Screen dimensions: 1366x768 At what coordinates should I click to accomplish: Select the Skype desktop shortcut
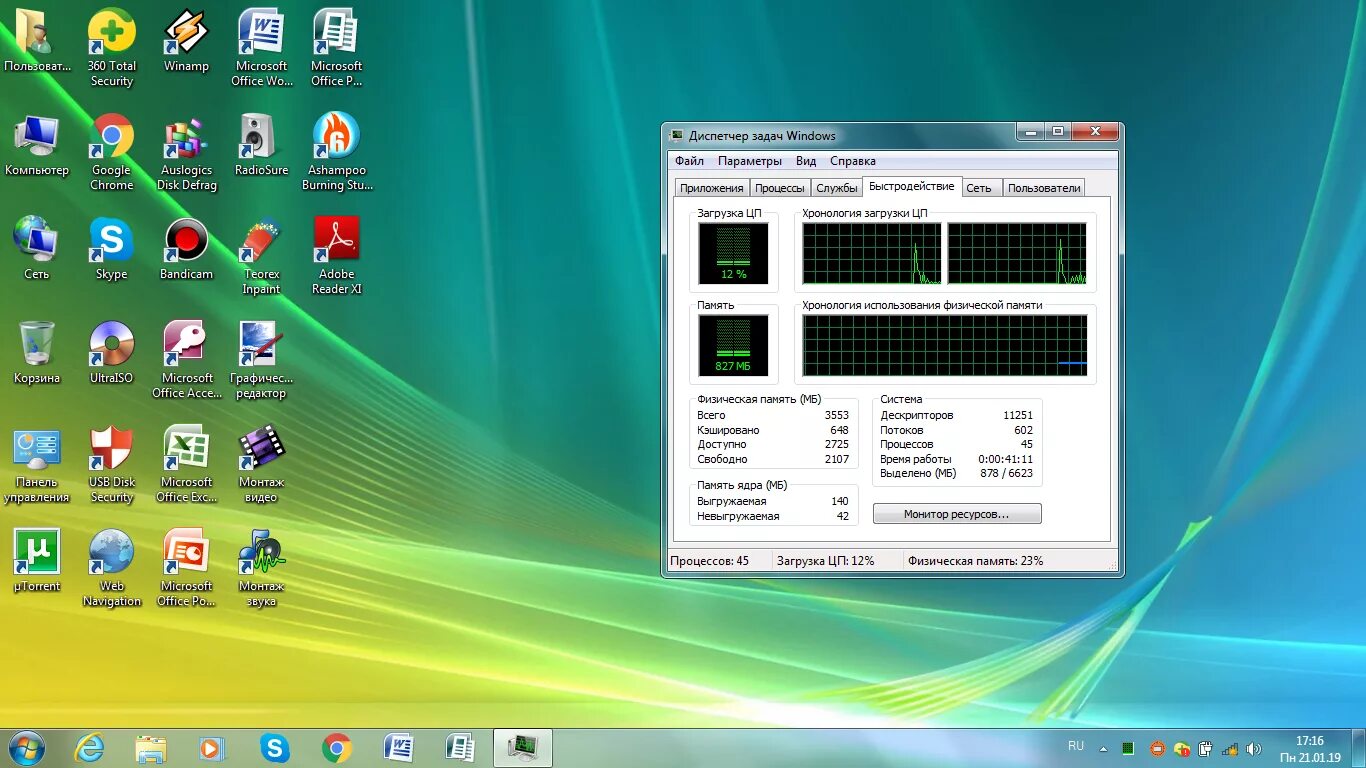click(112, 249)
